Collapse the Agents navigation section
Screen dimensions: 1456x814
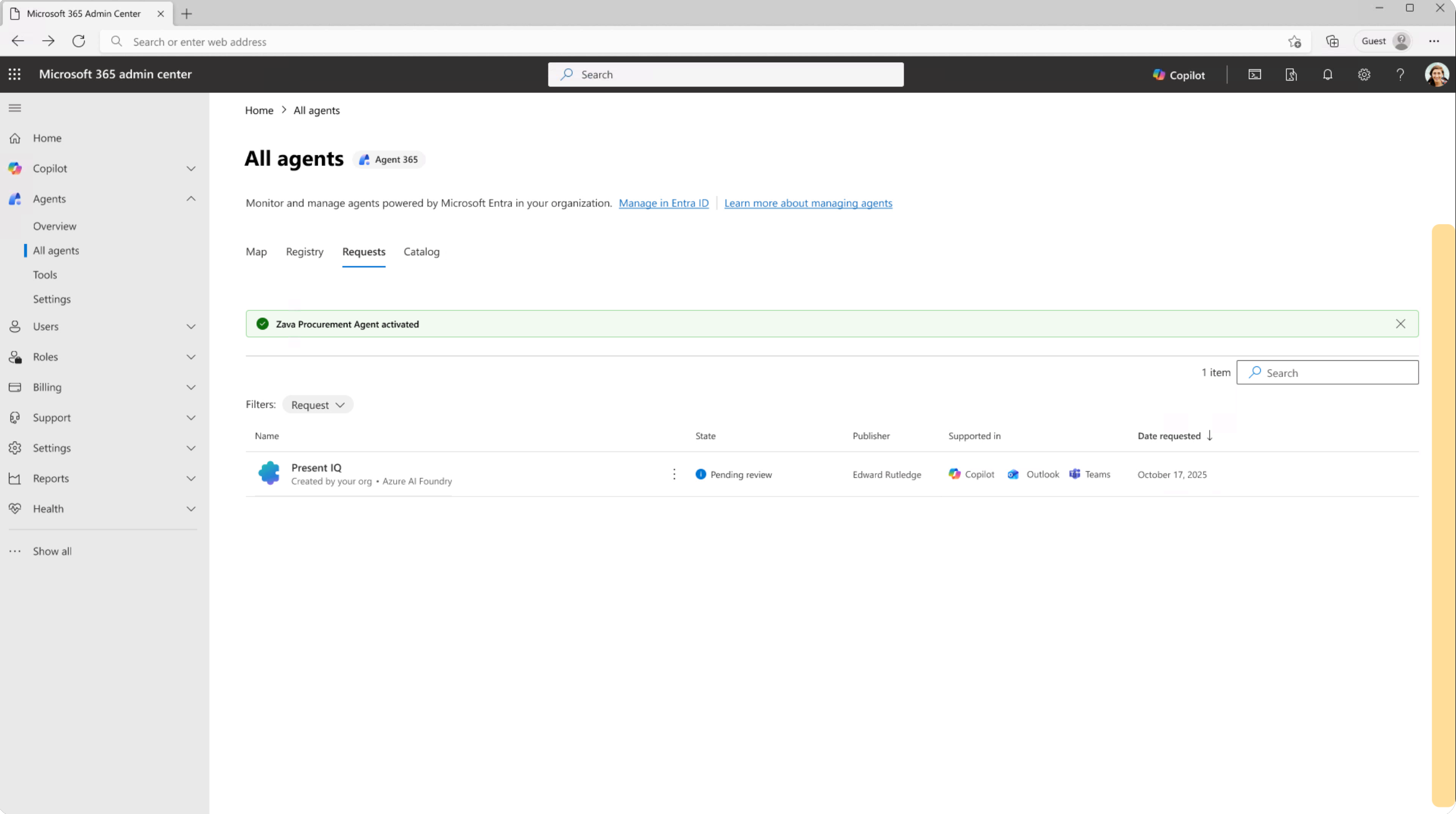[x=191, y=199]
